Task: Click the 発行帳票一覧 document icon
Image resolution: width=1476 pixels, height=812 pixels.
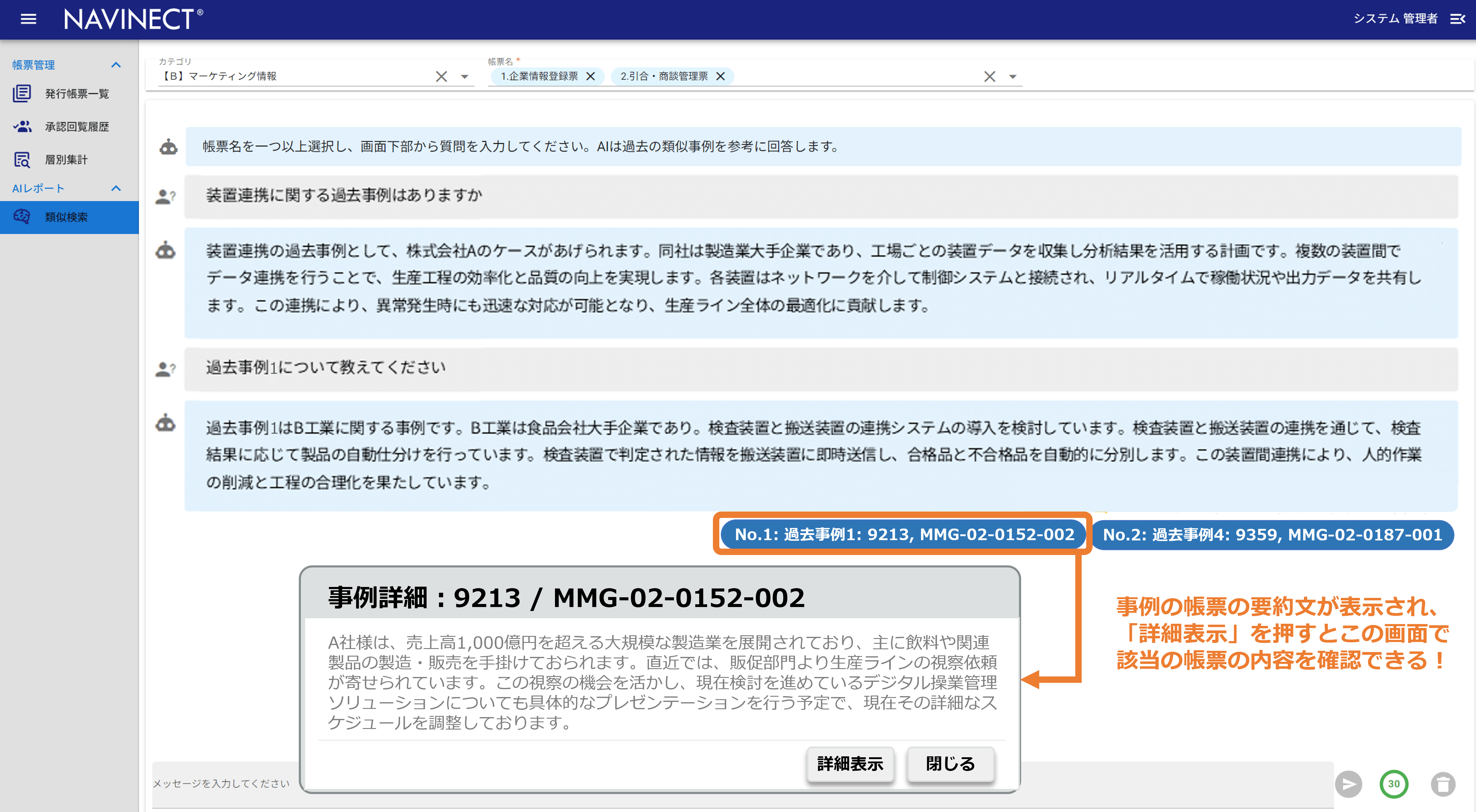Action: (22, 93)
